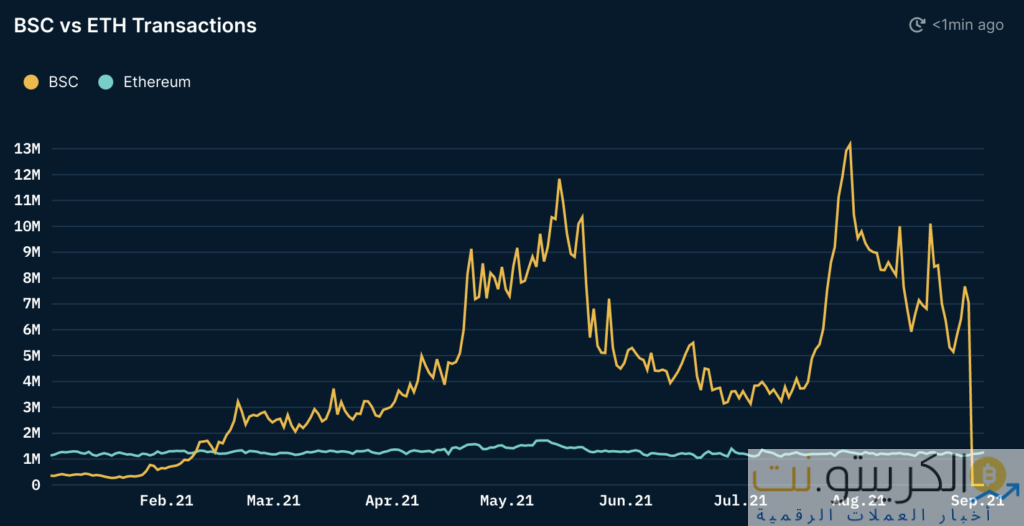Select the May.21 x-axis label
The image size is (1024, 526).
coord(508,501)
